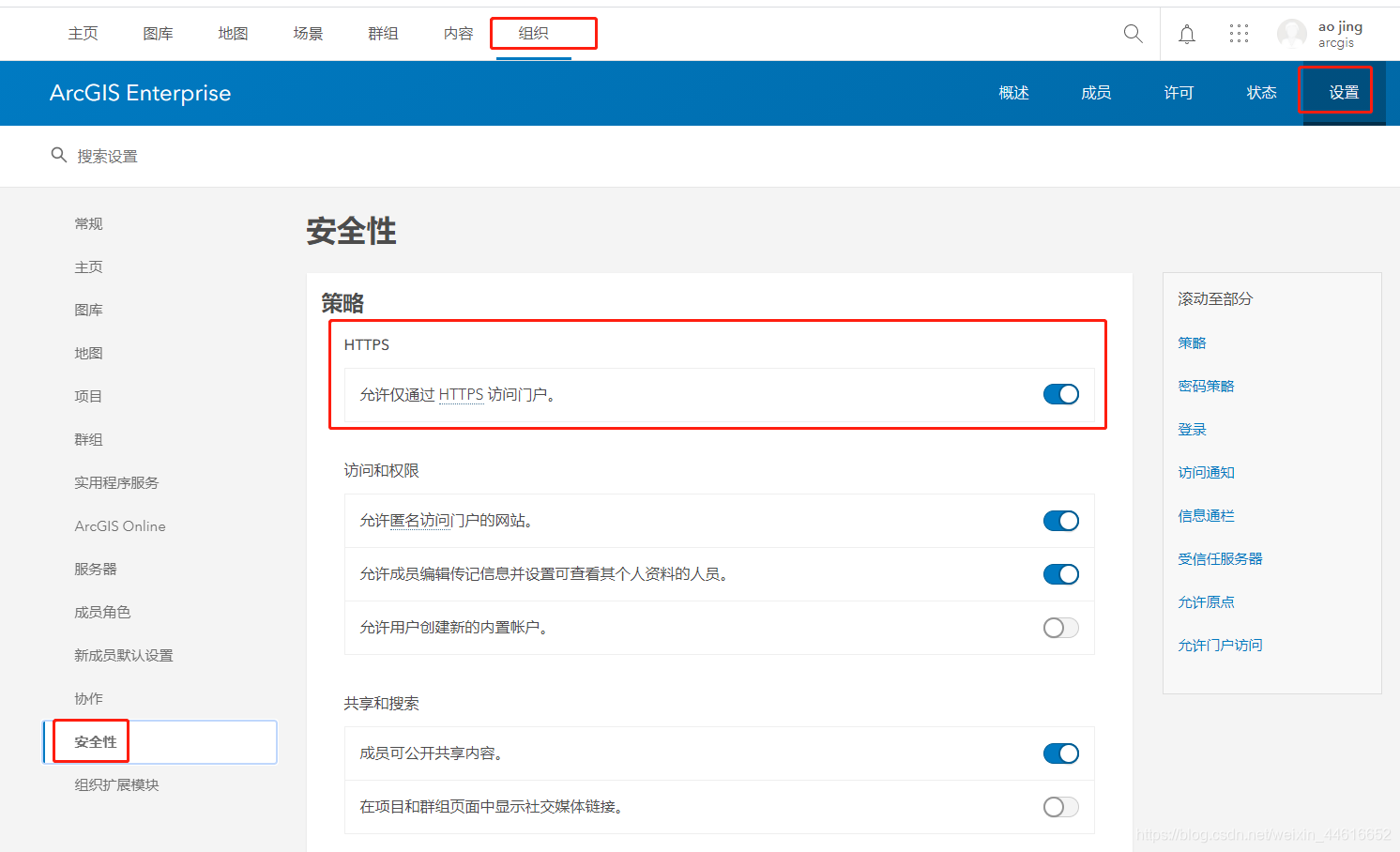The image size is (1400, 852).
Task: Open the notifications bell
Action: click(x=1186, y=35)
